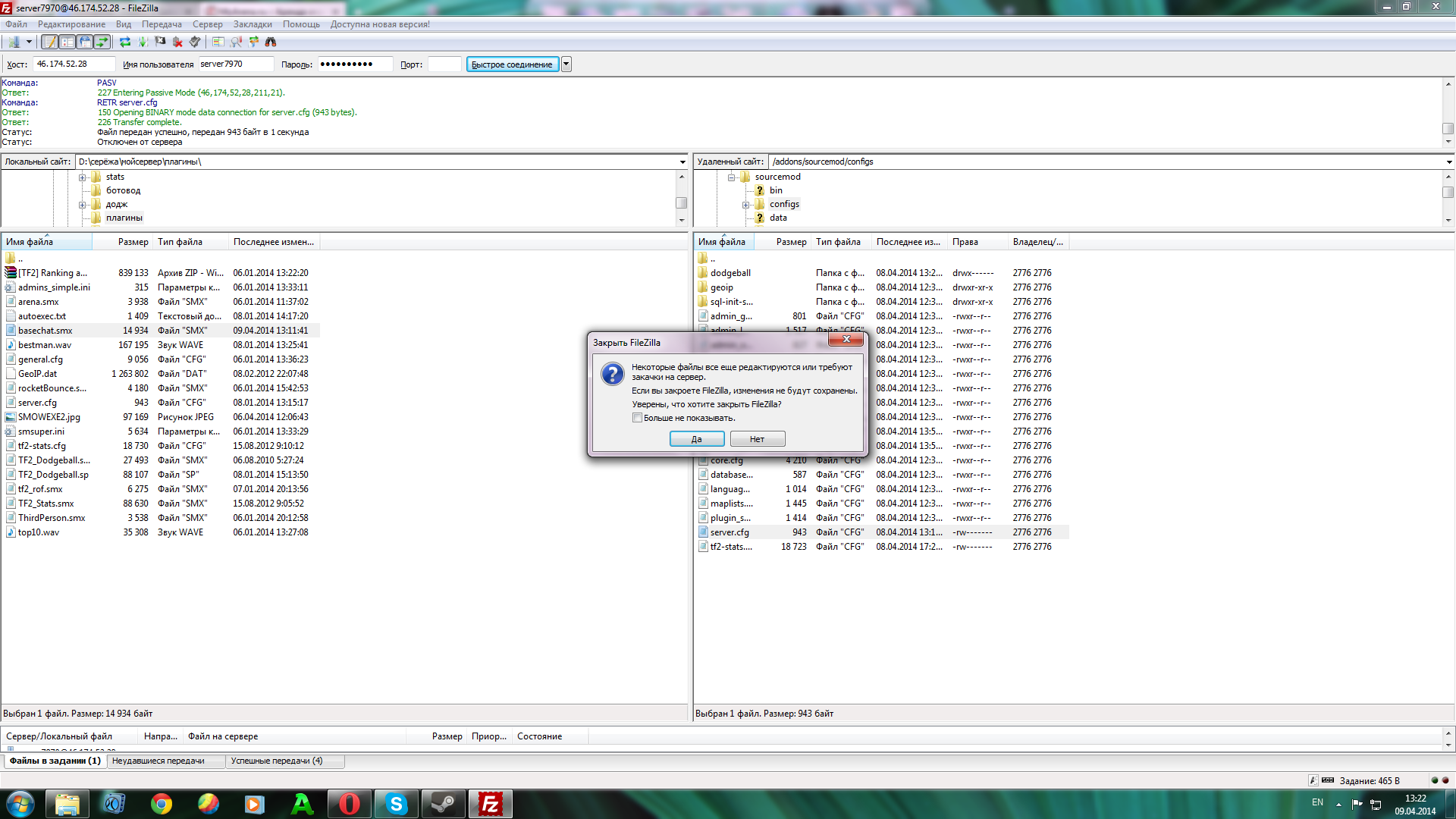Open the Редактирование menu
This screenshot has width=1456, height=819.
pos(72,24)
